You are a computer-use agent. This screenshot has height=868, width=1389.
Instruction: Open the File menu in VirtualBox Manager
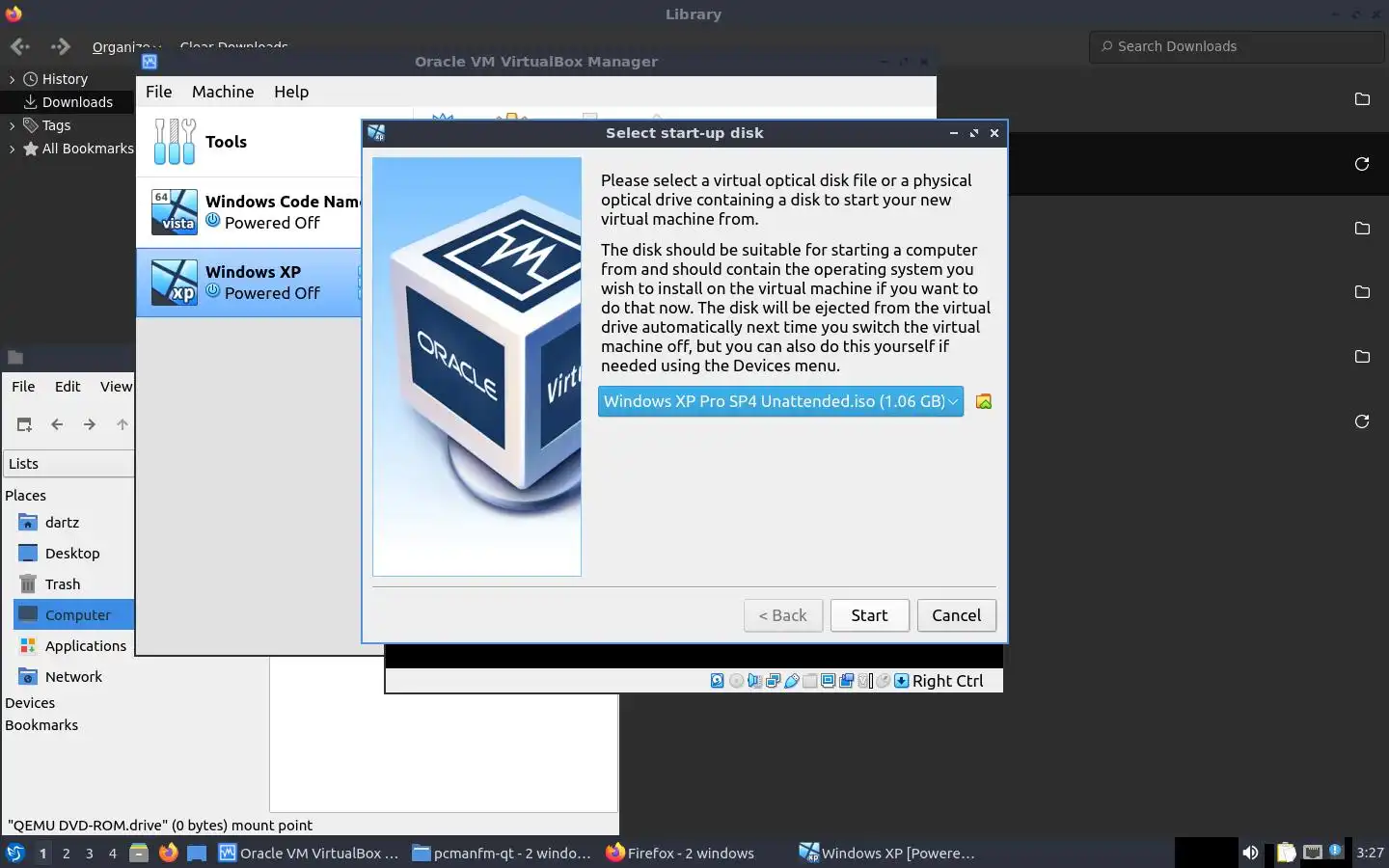point(158,92)
